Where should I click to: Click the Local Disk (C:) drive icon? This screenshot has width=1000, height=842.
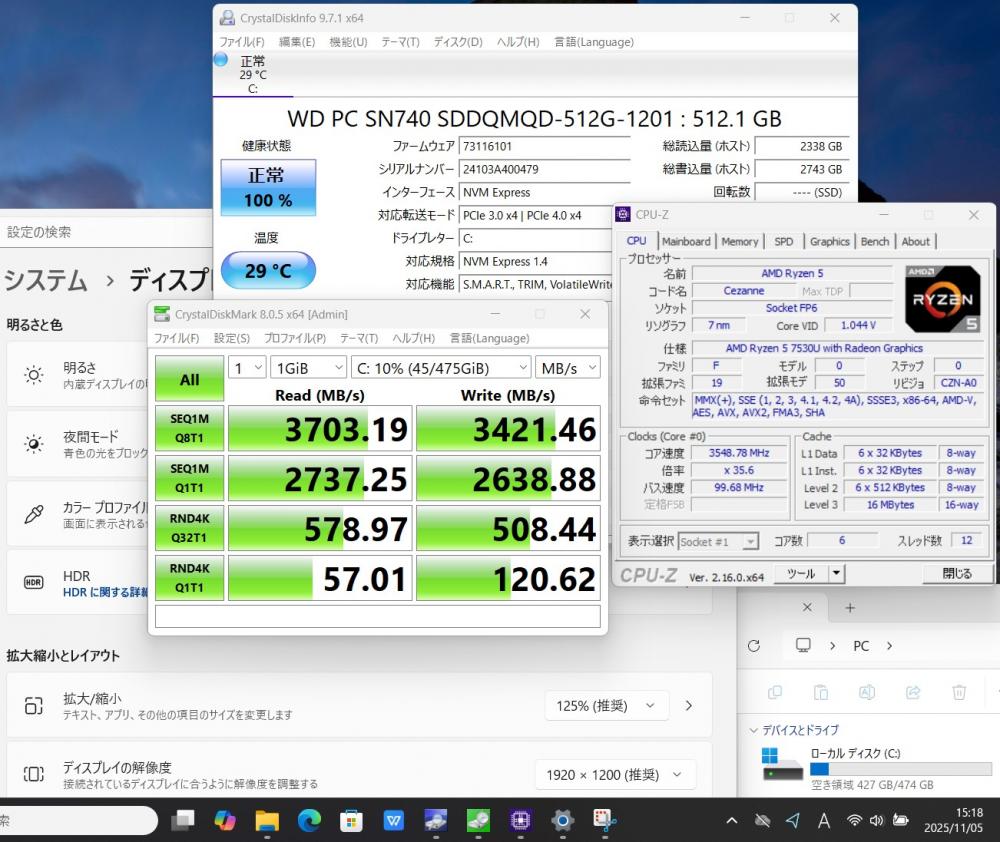click(782, 765)
